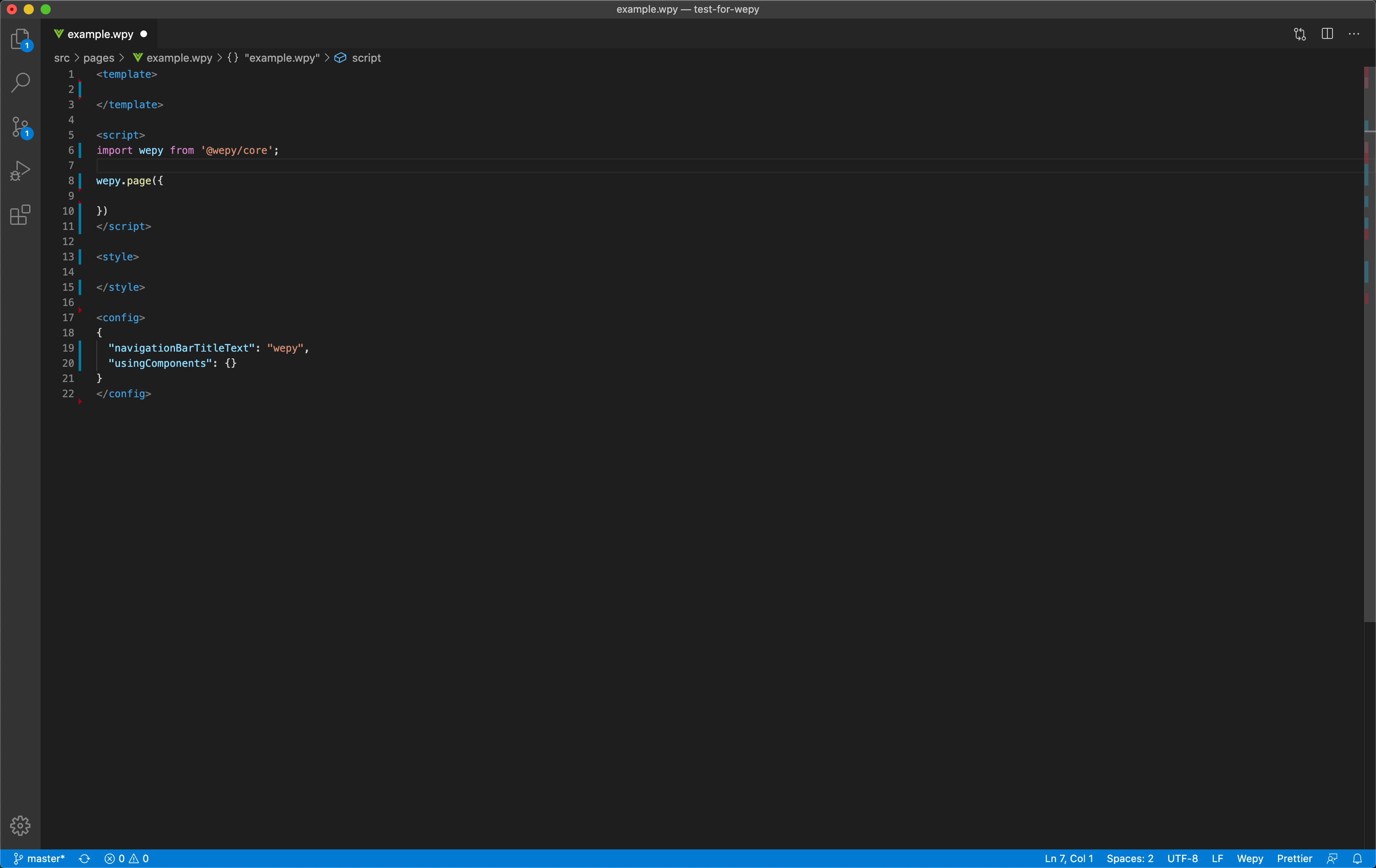Image resolution: width=1376 pixels, height=868 pixels.
Task: Select the example.wpy editor tab
Action: (100, 34)
